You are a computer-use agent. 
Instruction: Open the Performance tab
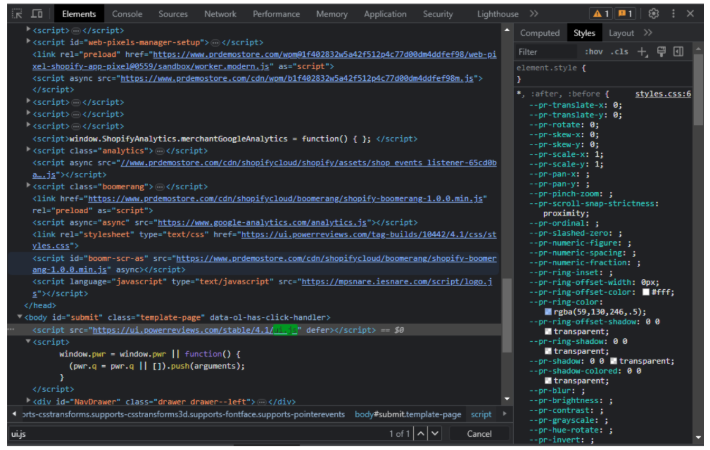pos(276,14)
